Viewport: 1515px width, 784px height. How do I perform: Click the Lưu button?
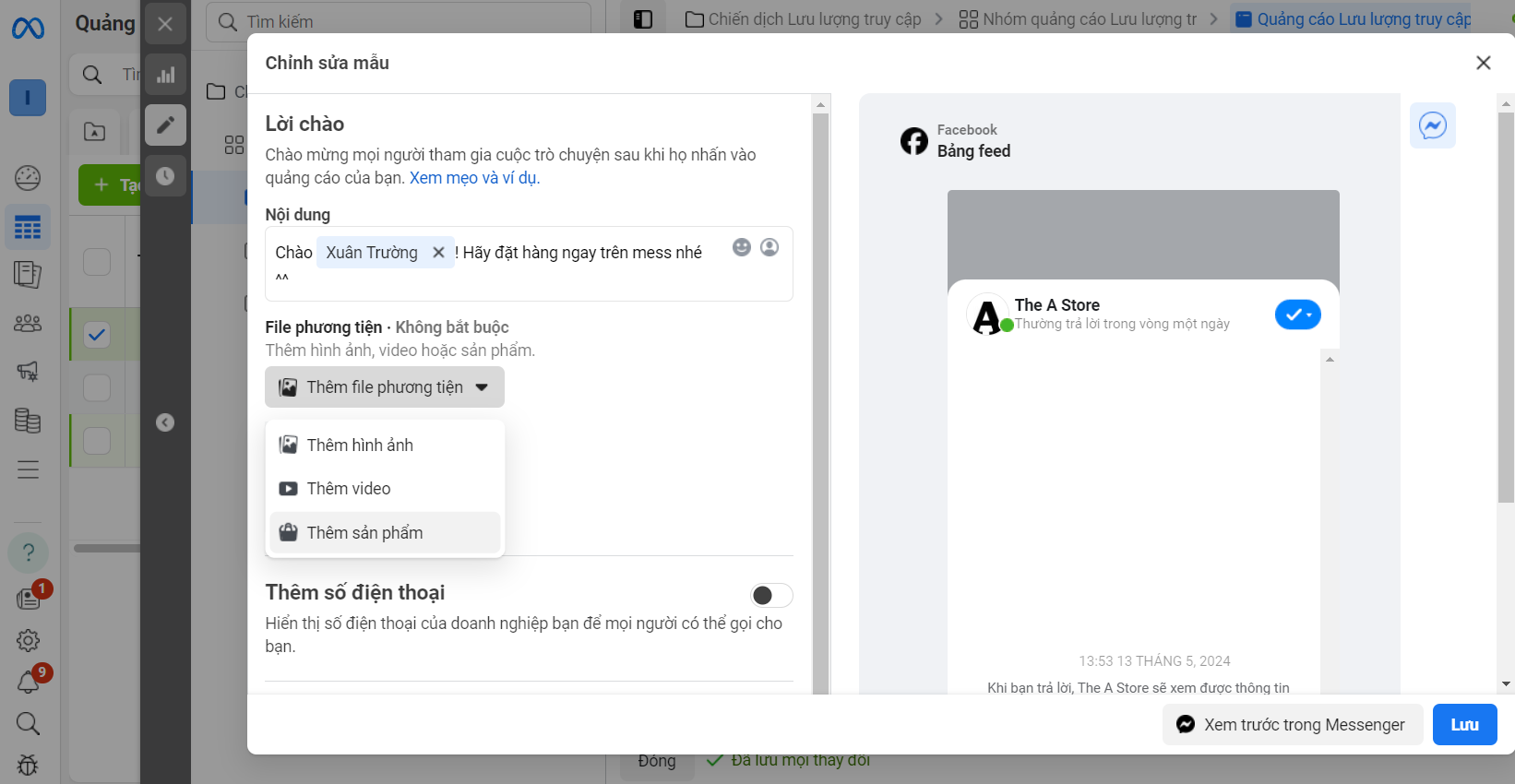point(1464,725)
